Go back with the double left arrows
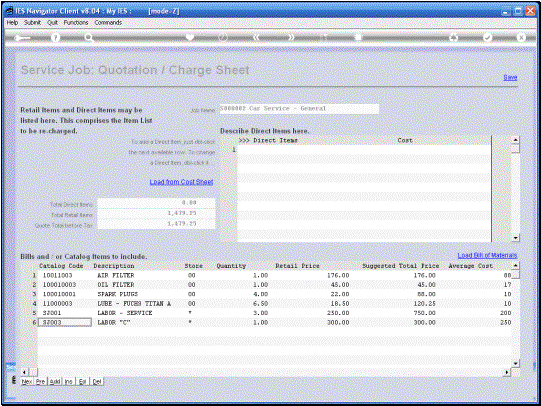Image resolution: width=541 pixels, height=406 pixels. point(256,37)
